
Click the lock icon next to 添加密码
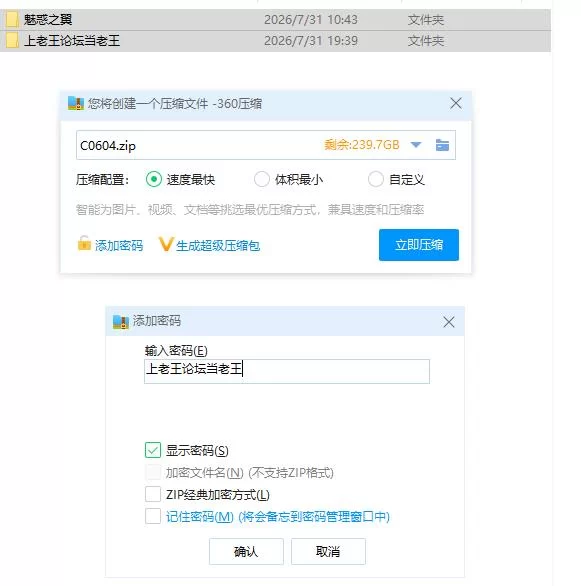click(x=84, y=243)
